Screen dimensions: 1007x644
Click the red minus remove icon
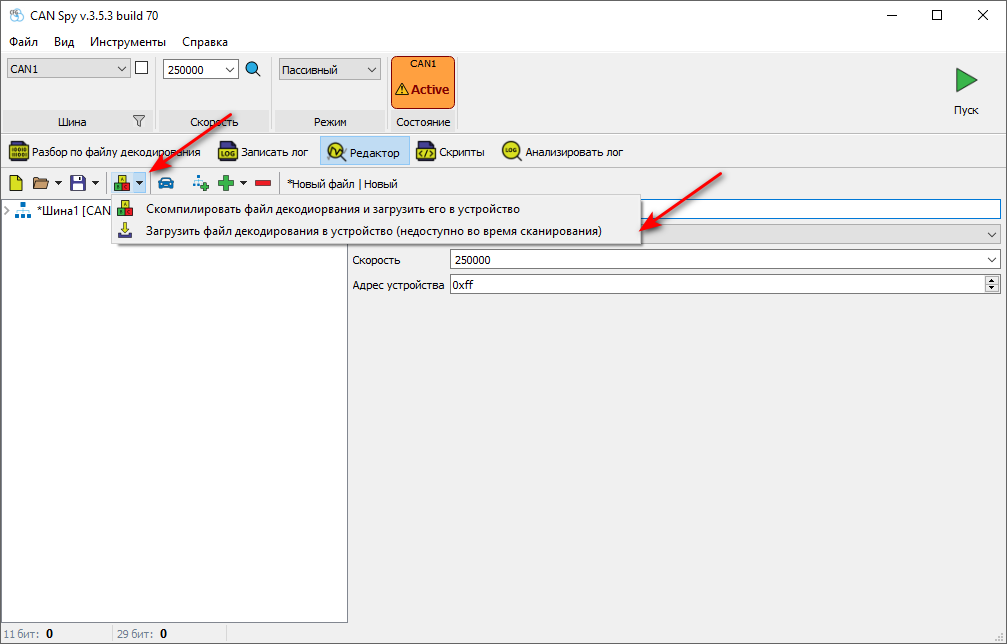pyautogui.click(x=263, y=183)
